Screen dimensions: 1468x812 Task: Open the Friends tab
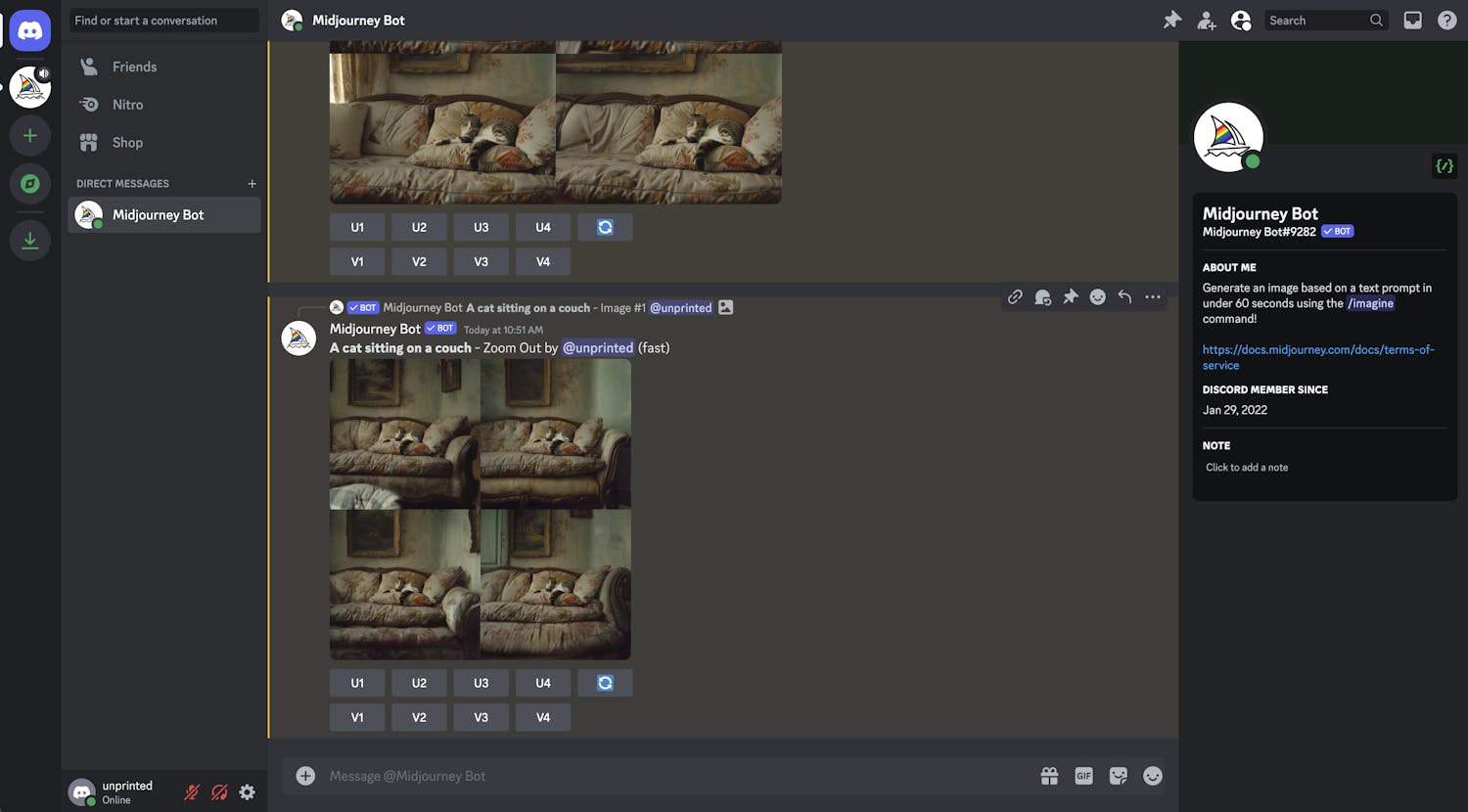coord(134,67)
